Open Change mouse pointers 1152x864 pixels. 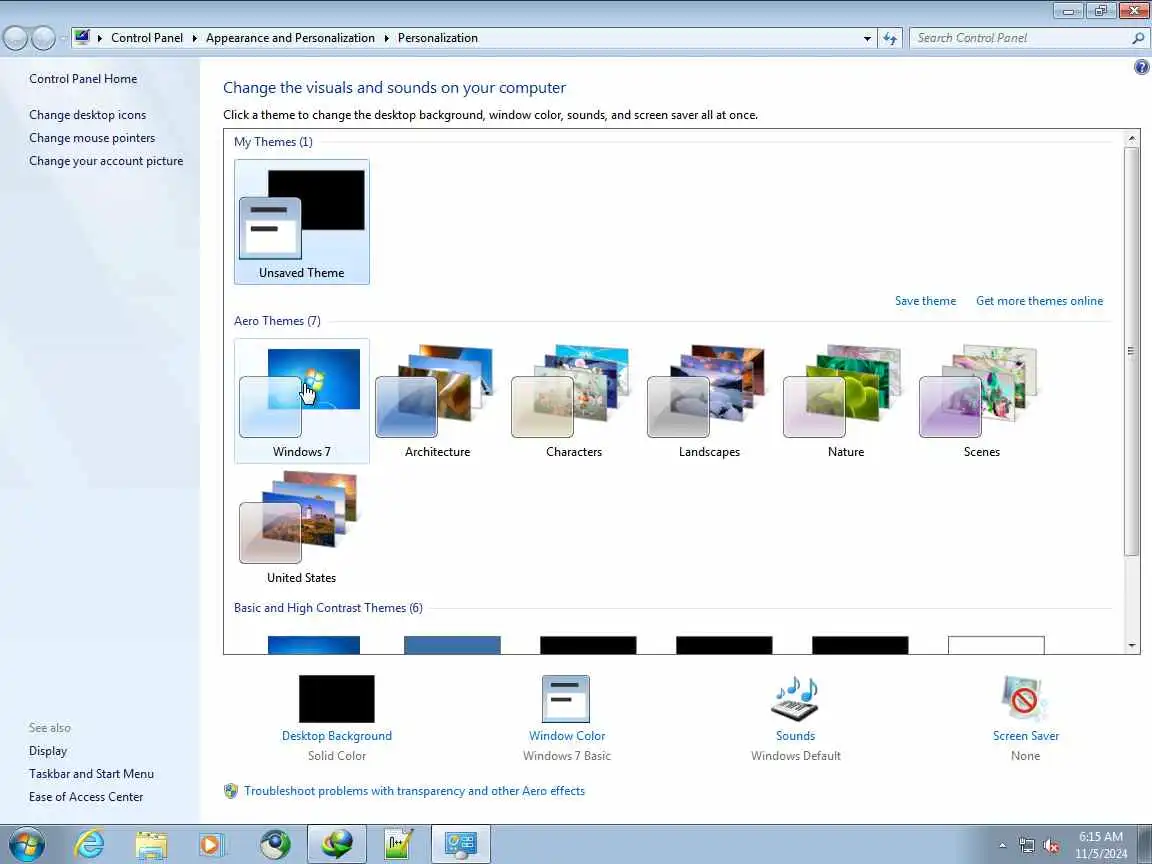point(92,137)
